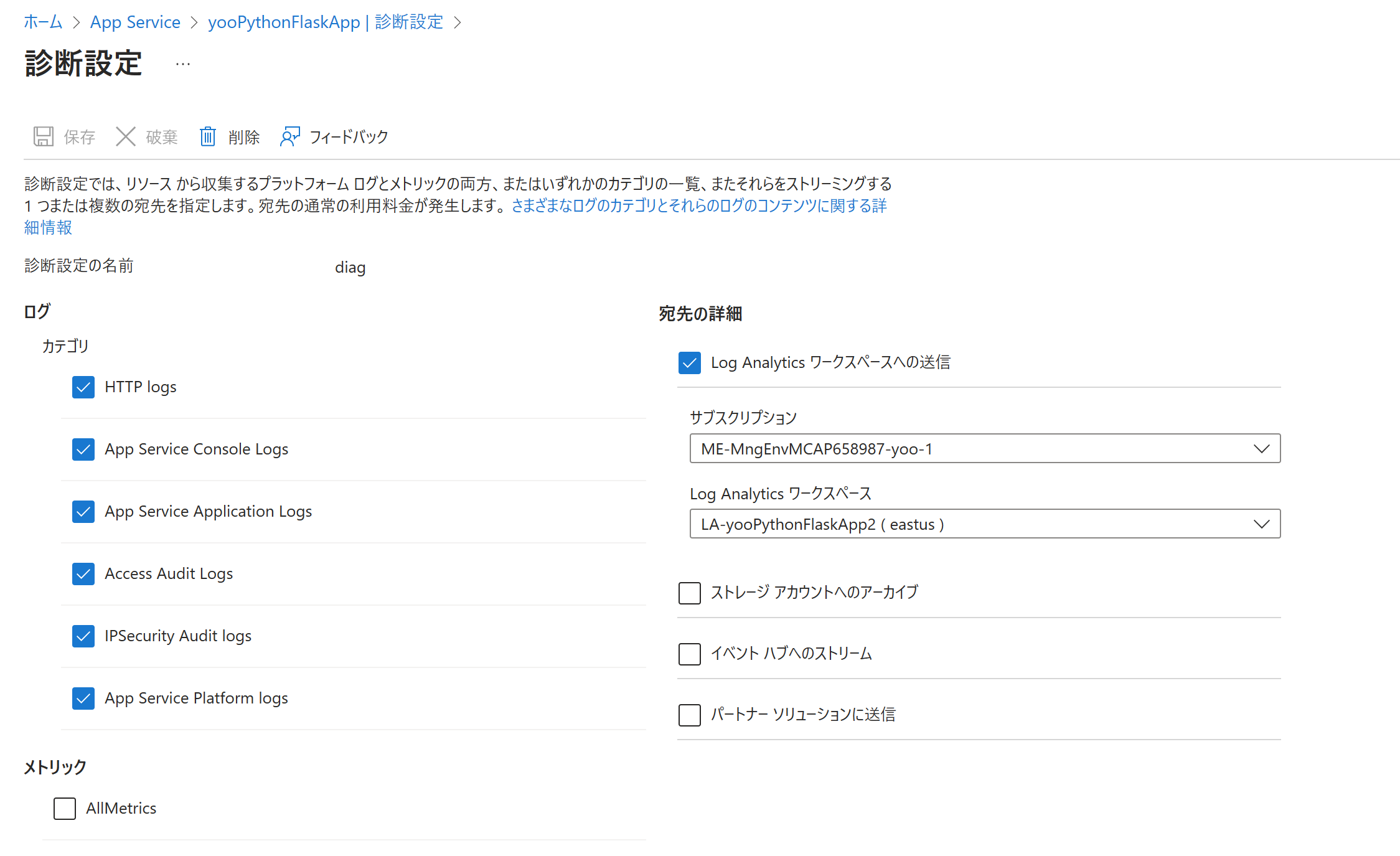Click the Delete (削除) trash can icon
Screen dimensions: 1400x856
(x=207, y=136)
